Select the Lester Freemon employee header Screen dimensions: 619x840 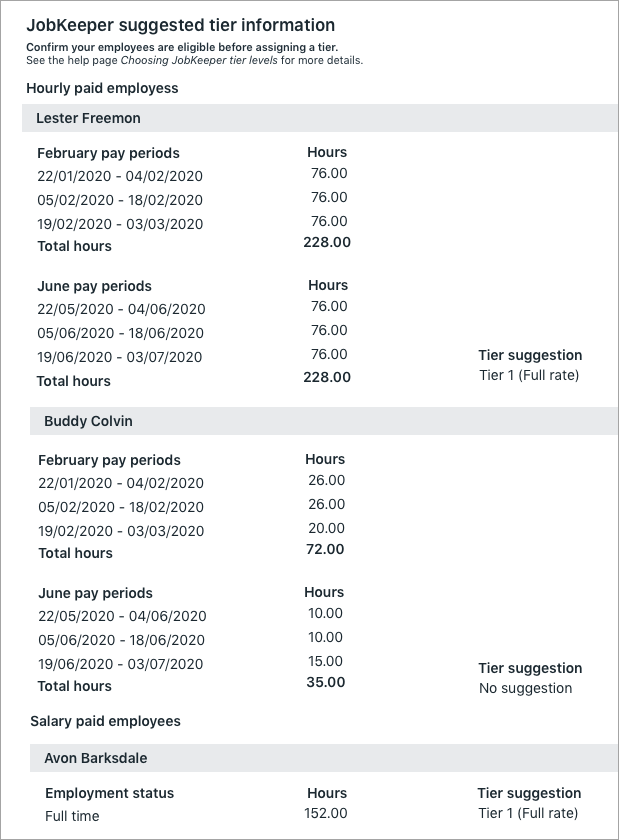(x=88, y=118)
